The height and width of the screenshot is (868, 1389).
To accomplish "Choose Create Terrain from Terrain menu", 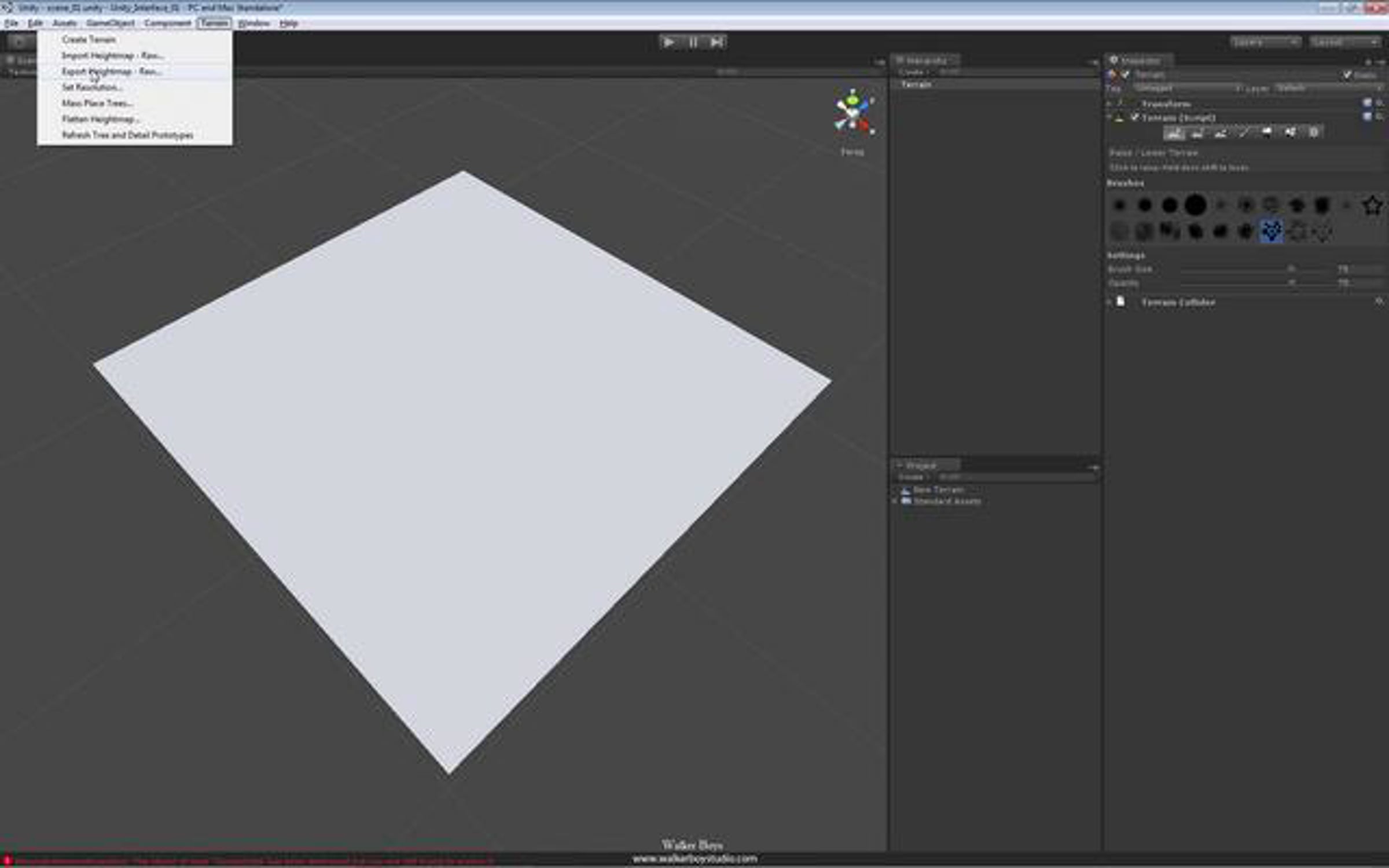I will click(135, 39).
